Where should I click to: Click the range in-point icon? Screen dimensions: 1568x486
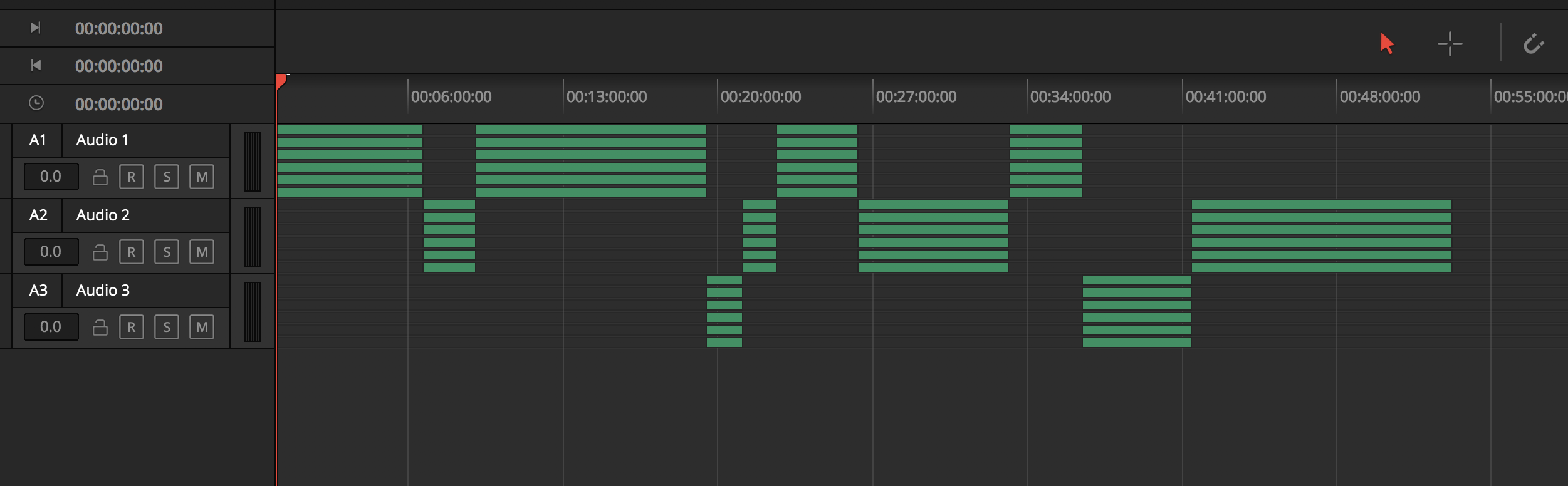coord(36,28)
